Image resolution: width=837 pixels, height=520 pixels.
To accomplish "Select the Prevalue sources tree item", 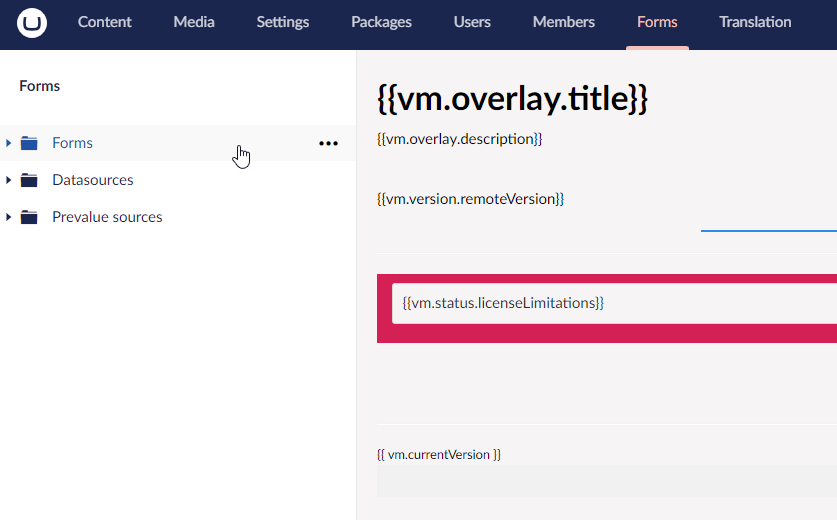I will tap(107, 217).
